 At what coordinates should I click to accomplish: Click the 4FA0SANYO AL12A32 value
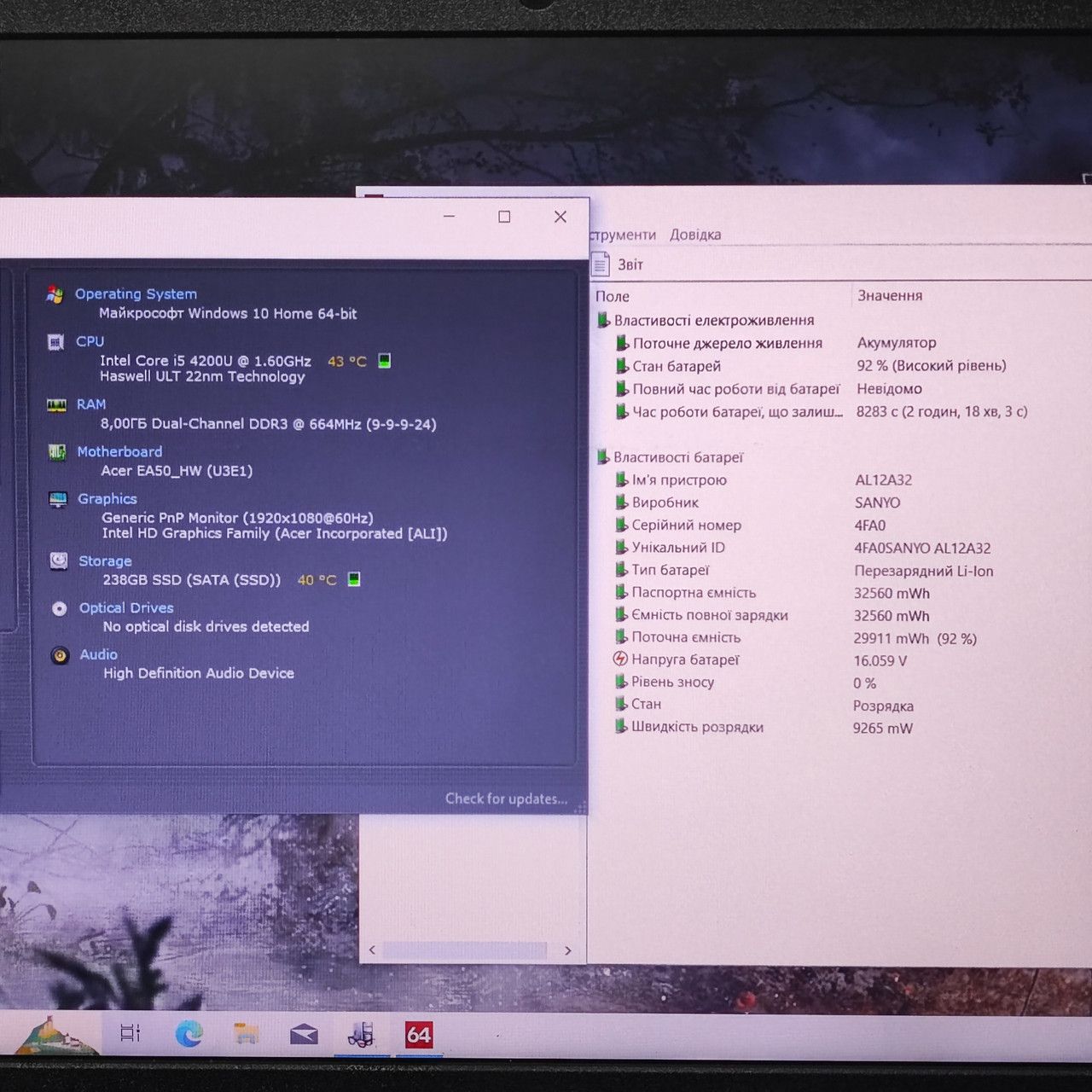[x=922, y=549]
